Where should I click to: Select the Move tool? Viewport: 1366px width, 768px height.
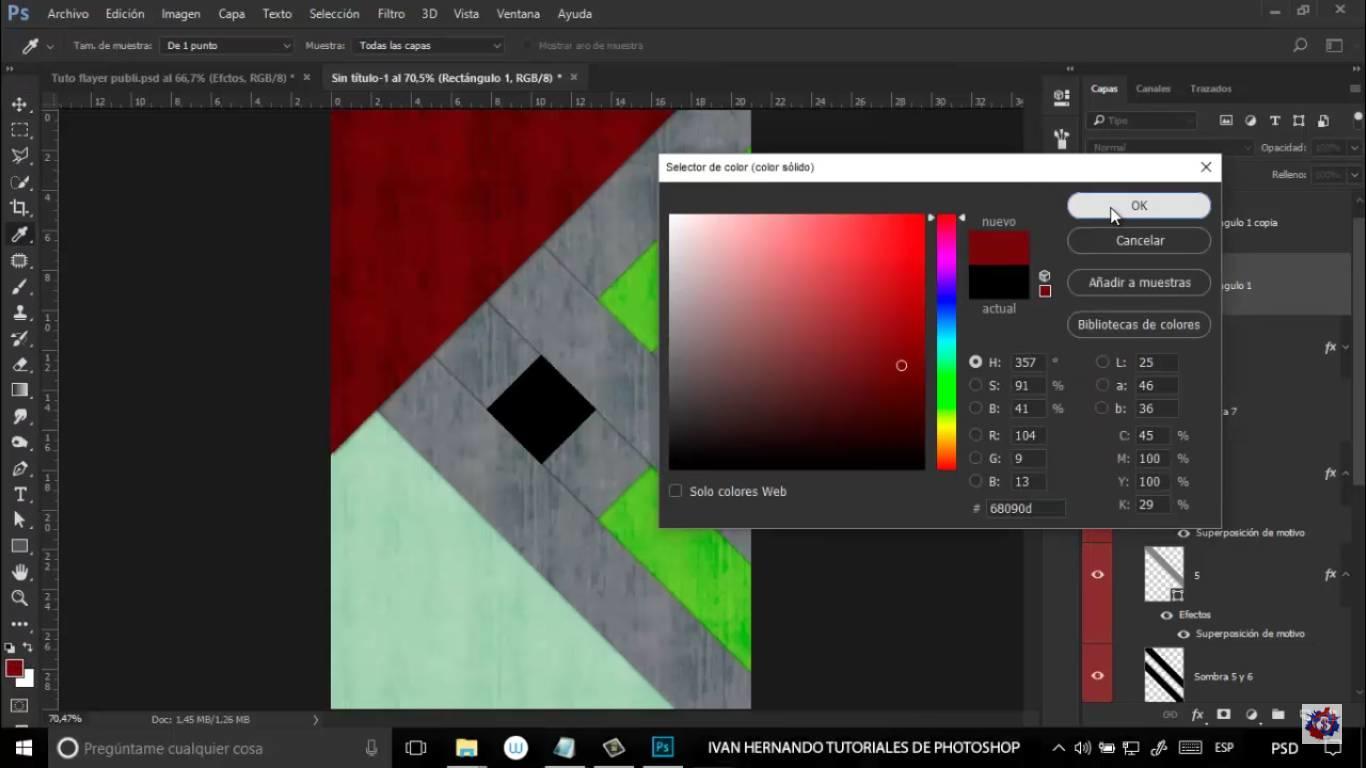coord(20,103)
